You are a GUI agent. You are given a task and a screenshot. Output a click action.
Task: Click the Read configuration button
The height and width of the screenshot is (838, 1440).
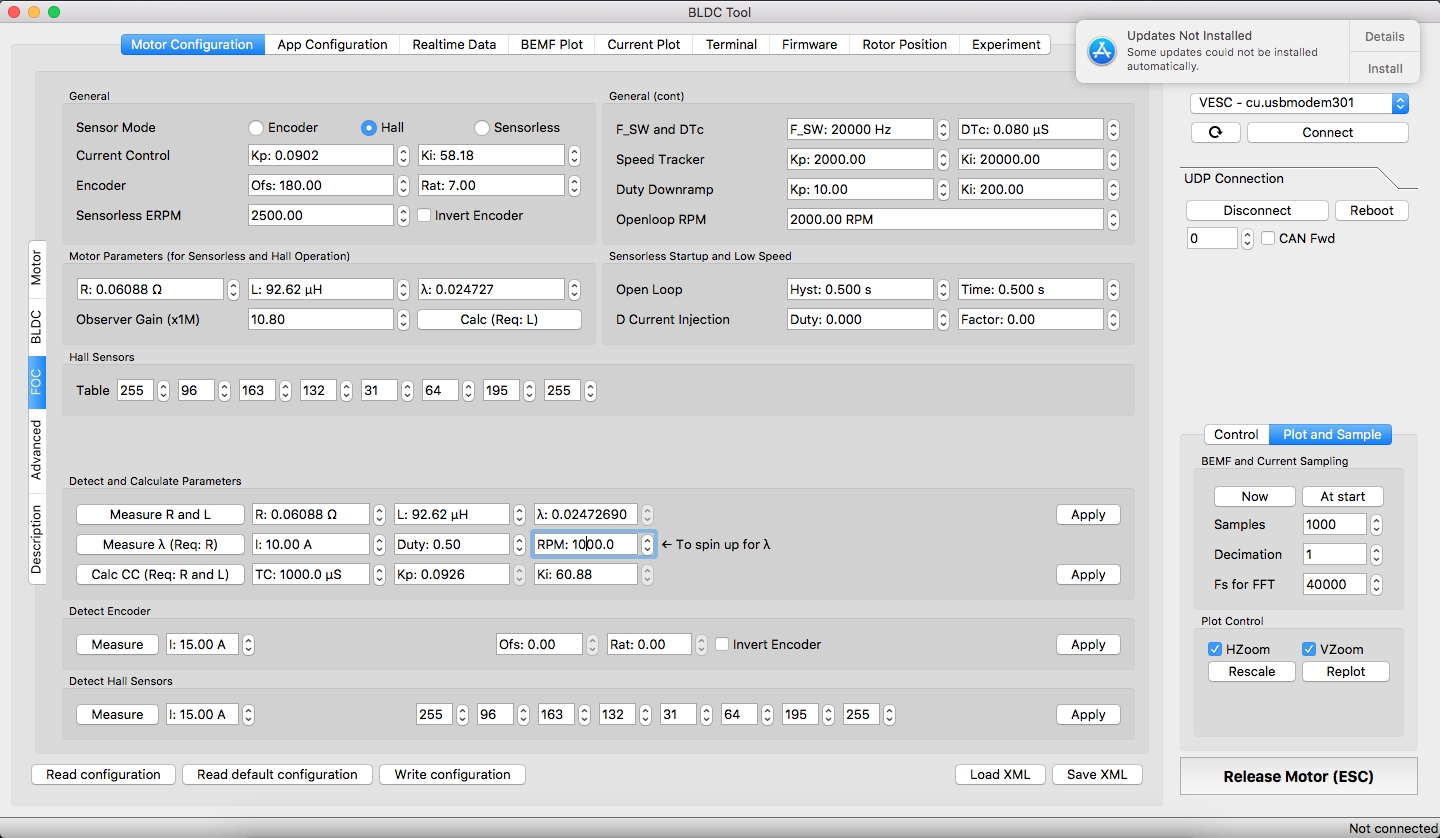[x=103, y=774]
